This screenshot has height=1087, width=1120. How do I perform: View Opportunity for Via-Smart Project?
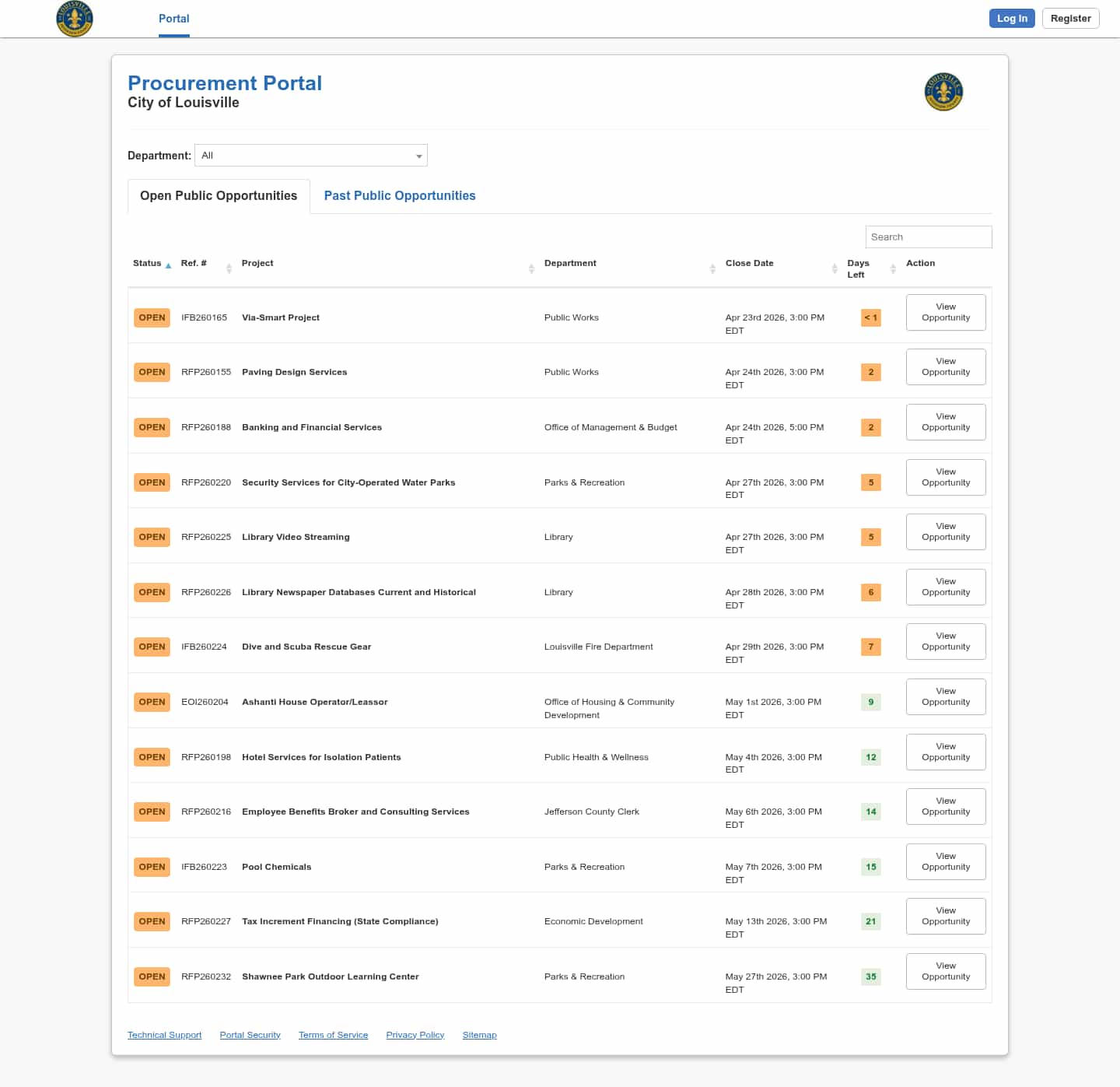946,312
